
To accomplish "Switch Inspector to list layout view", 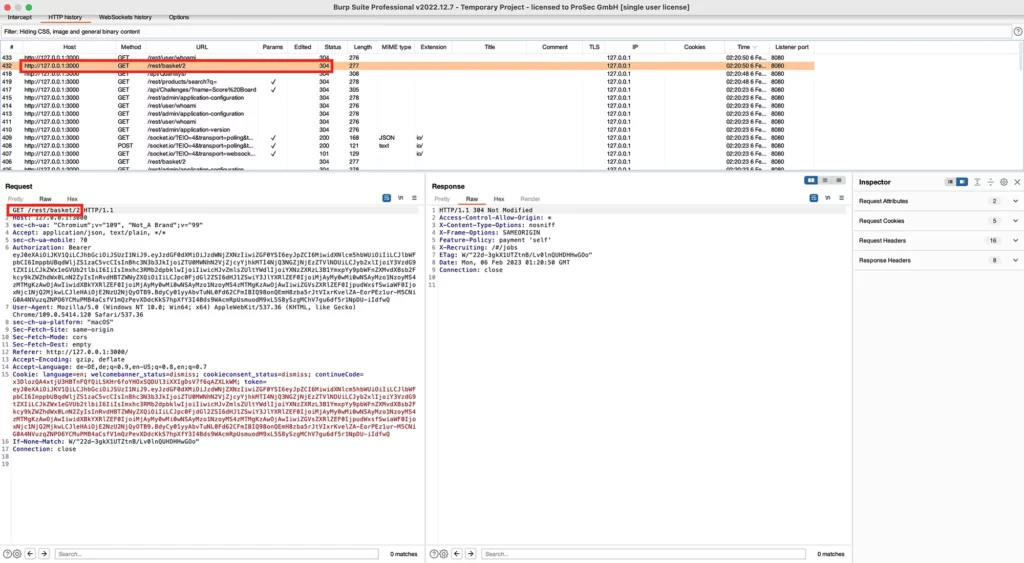I will pos(950,182).
